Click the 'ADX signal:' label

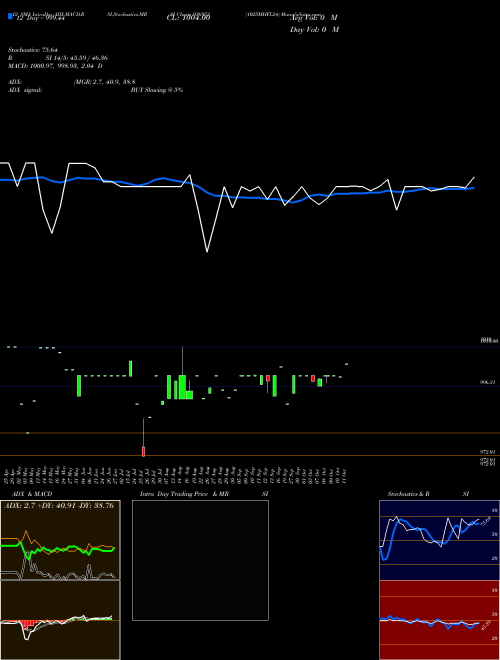click(x=25, y=90)
